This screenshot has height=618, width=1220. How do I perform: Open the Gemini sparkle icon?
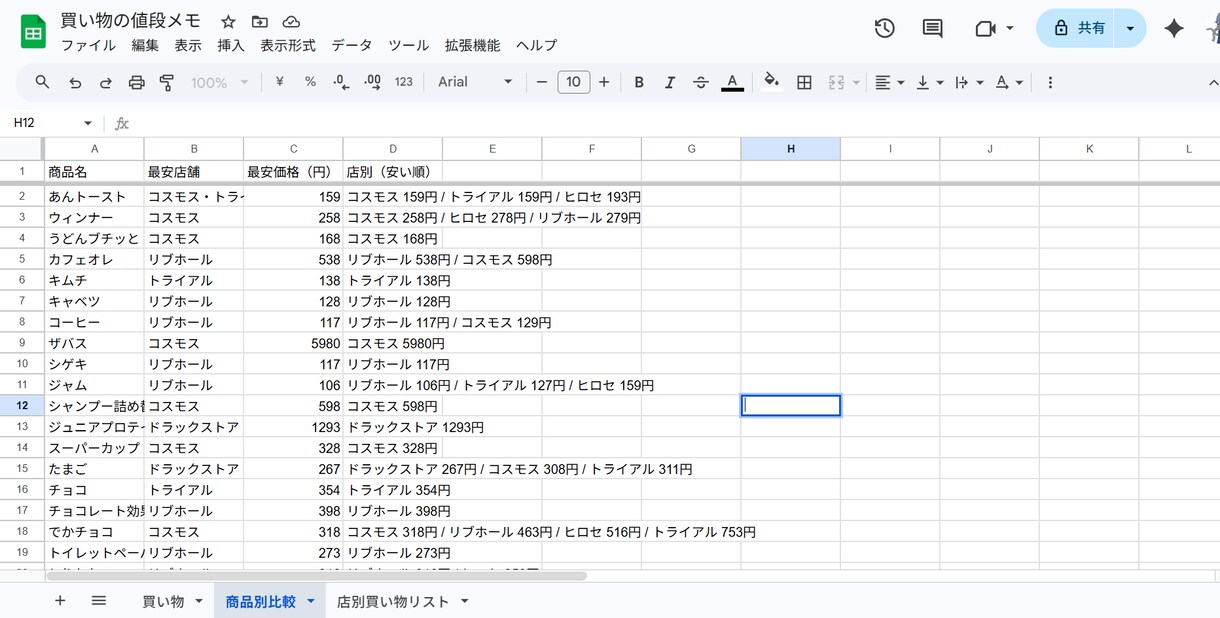click(x=1174, y=28)
